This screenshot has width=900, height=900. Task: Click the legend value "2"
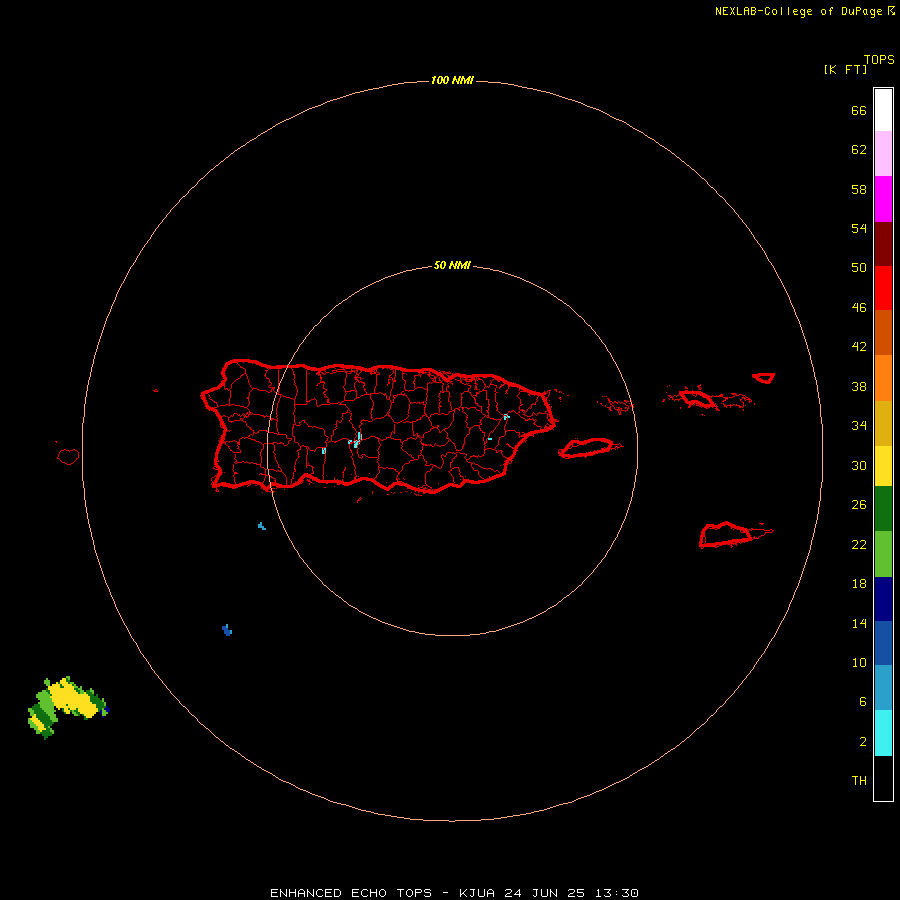tap(862, 742)
